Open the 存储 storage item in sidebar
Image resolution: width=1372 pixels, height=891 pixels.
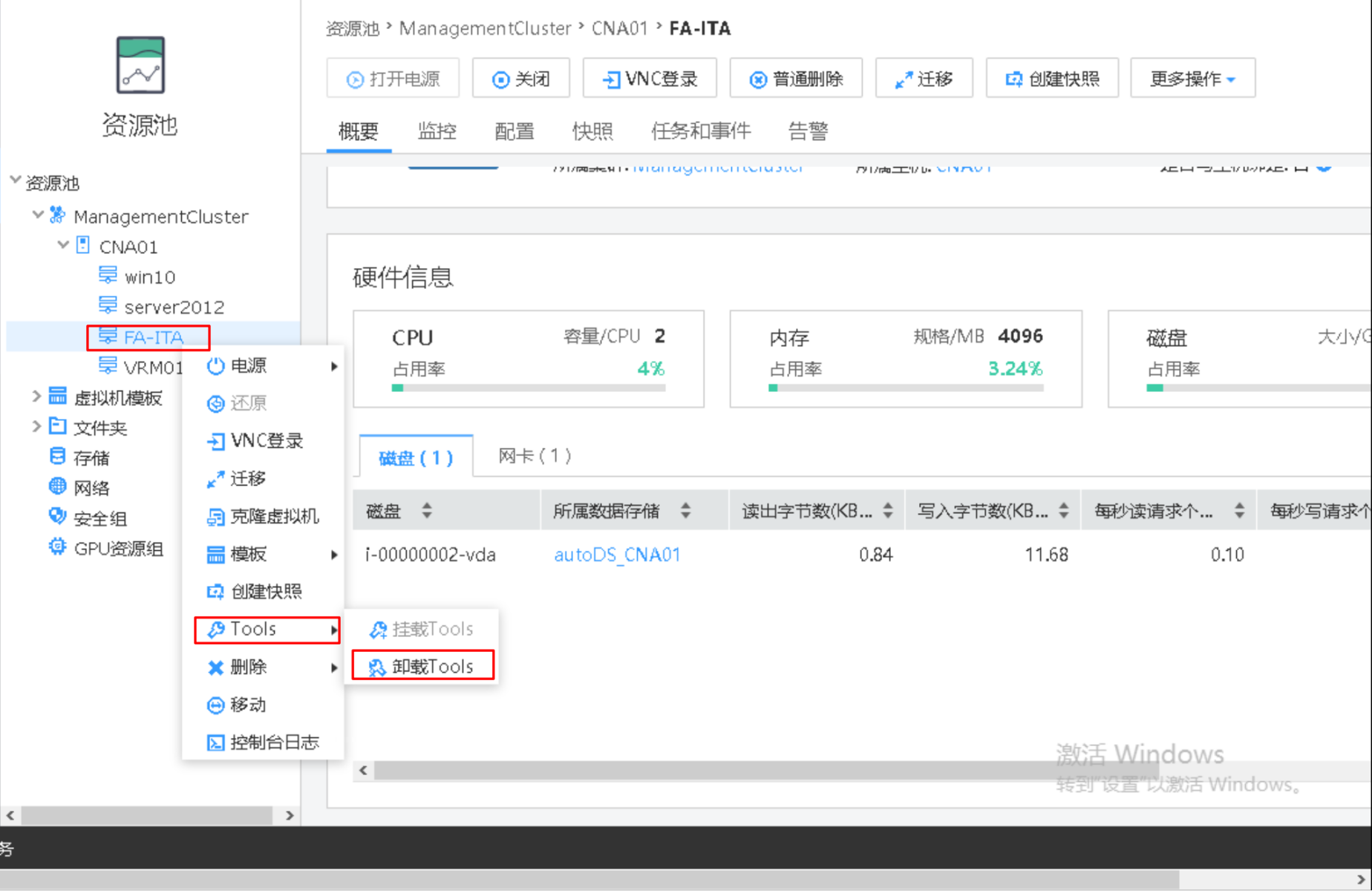91,457
